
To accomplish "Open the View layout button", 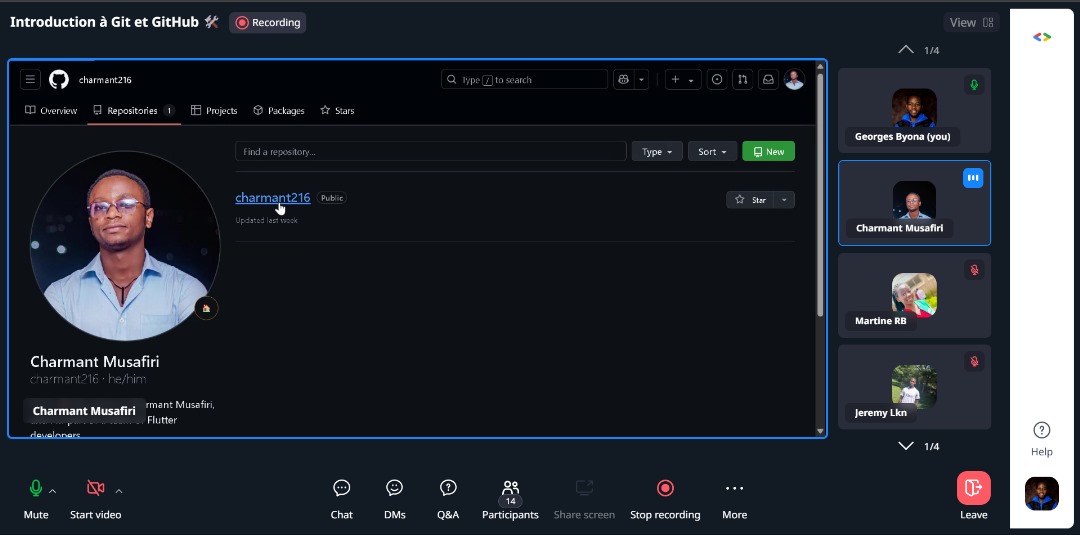I will [971, 23].
